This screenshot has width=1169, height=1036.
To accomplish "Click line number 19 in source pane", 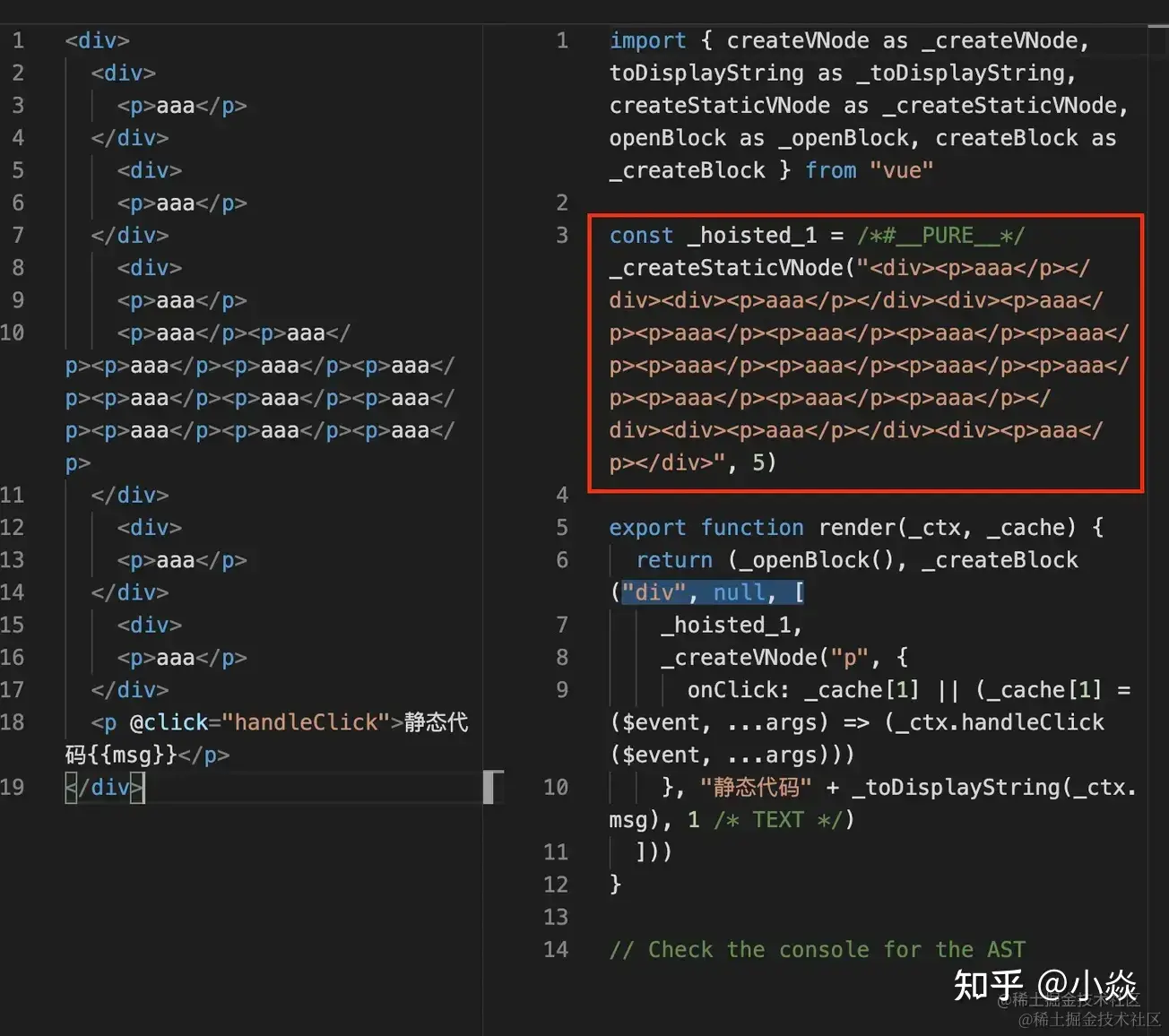I will coord(13,787).
